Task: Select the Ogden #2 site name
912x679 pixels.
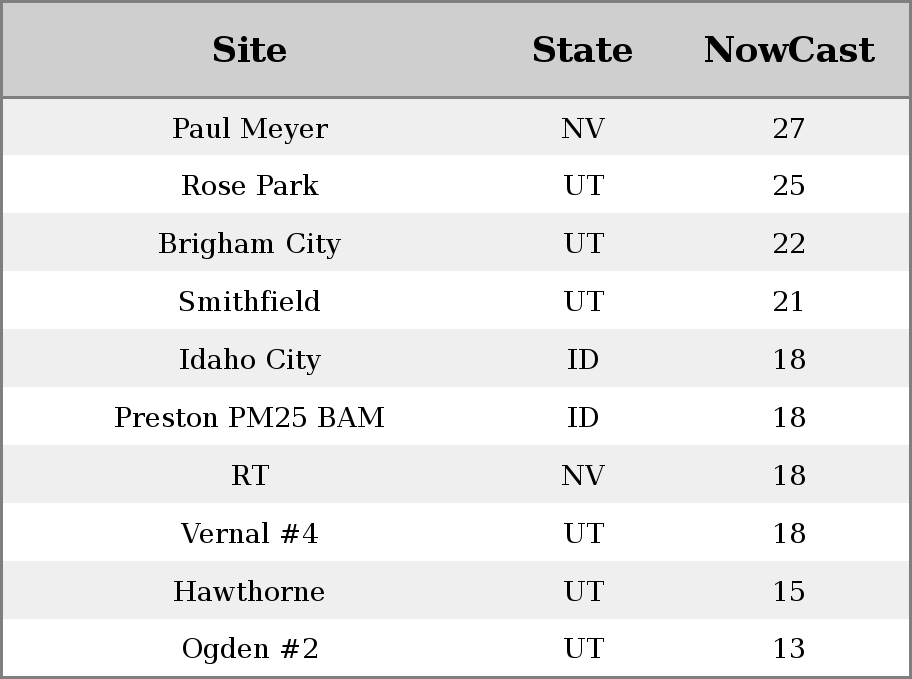Action: tap(250, 649)
